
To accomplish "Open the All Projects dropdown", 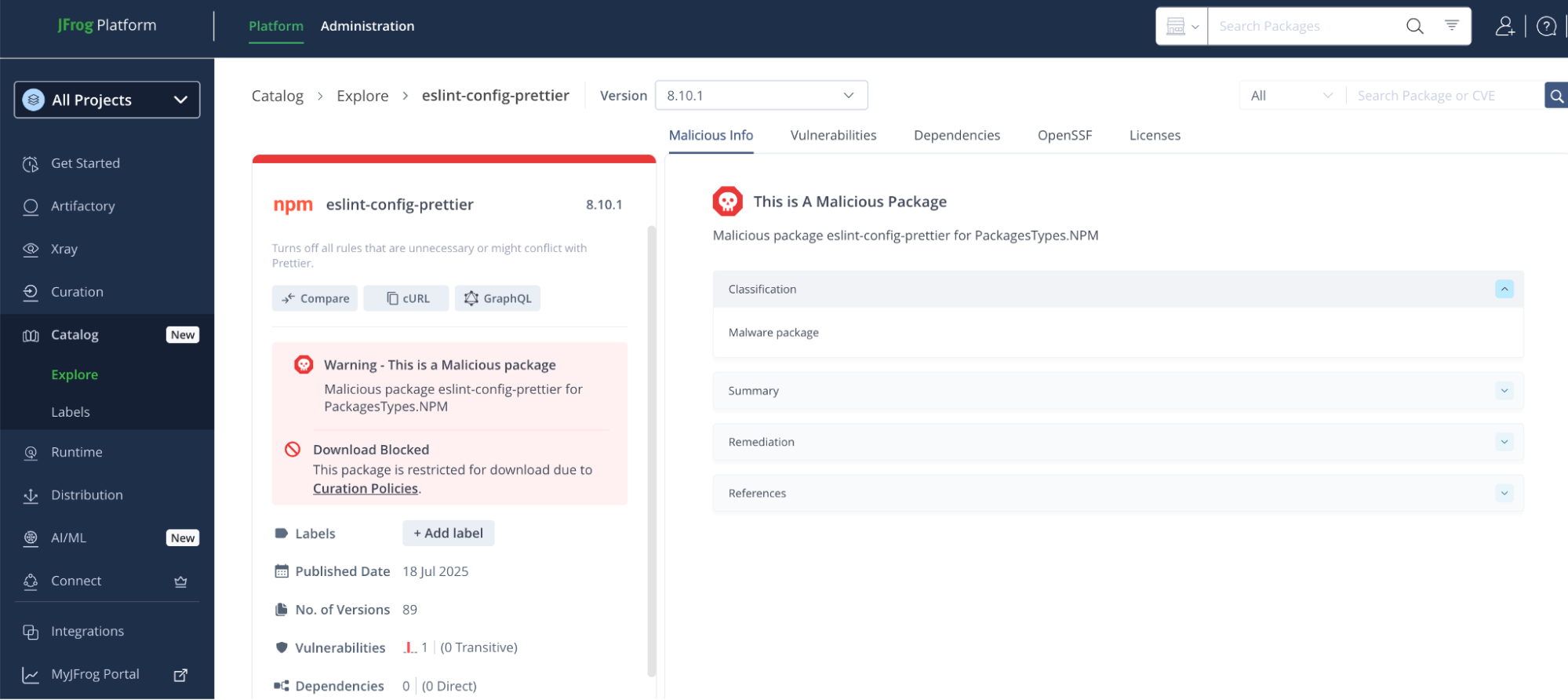I will click(107, 100).
